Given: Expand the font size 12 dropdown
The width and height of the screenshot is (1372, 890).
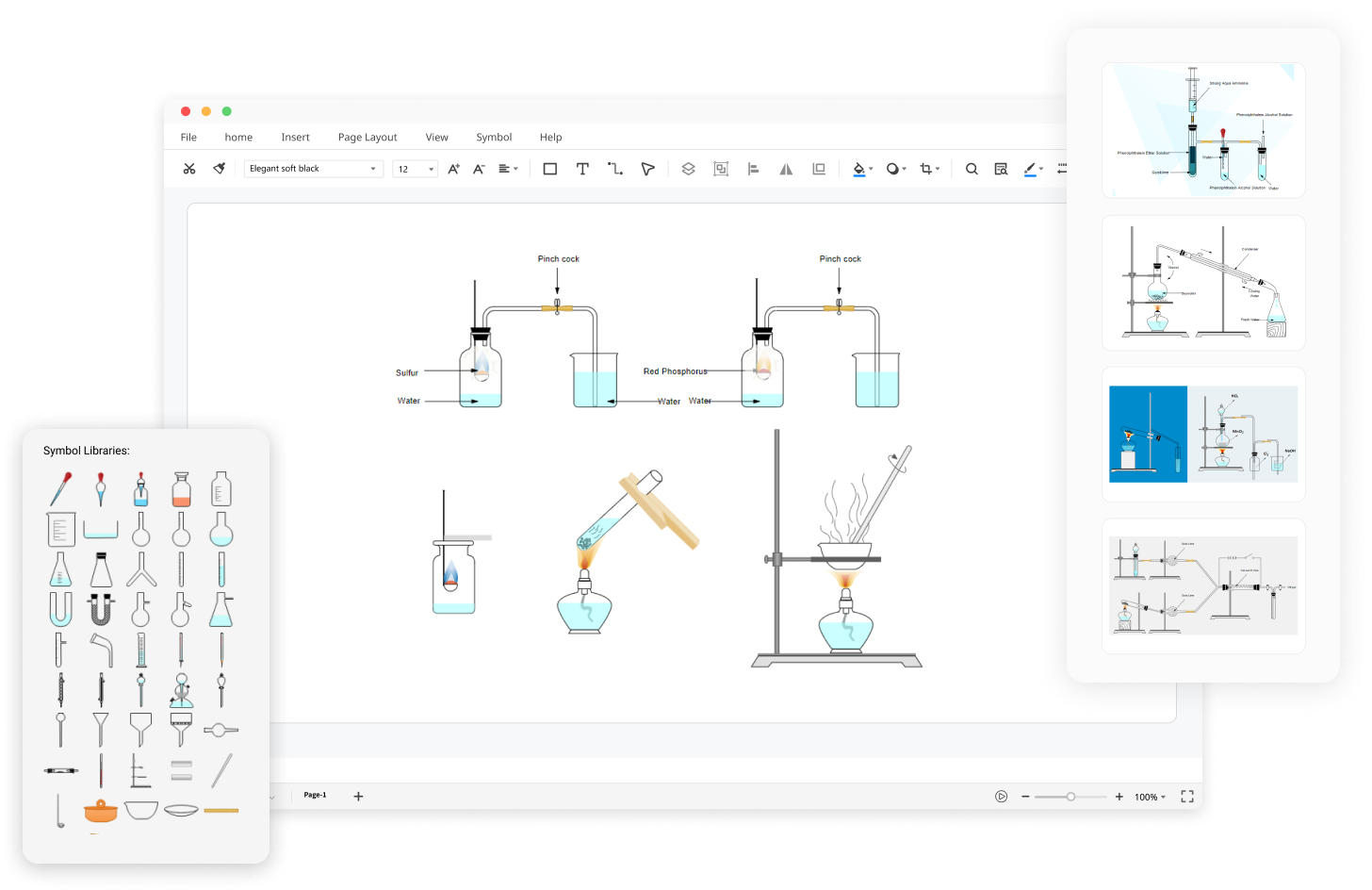Looking at the screenshot, I should click(432, 168).
